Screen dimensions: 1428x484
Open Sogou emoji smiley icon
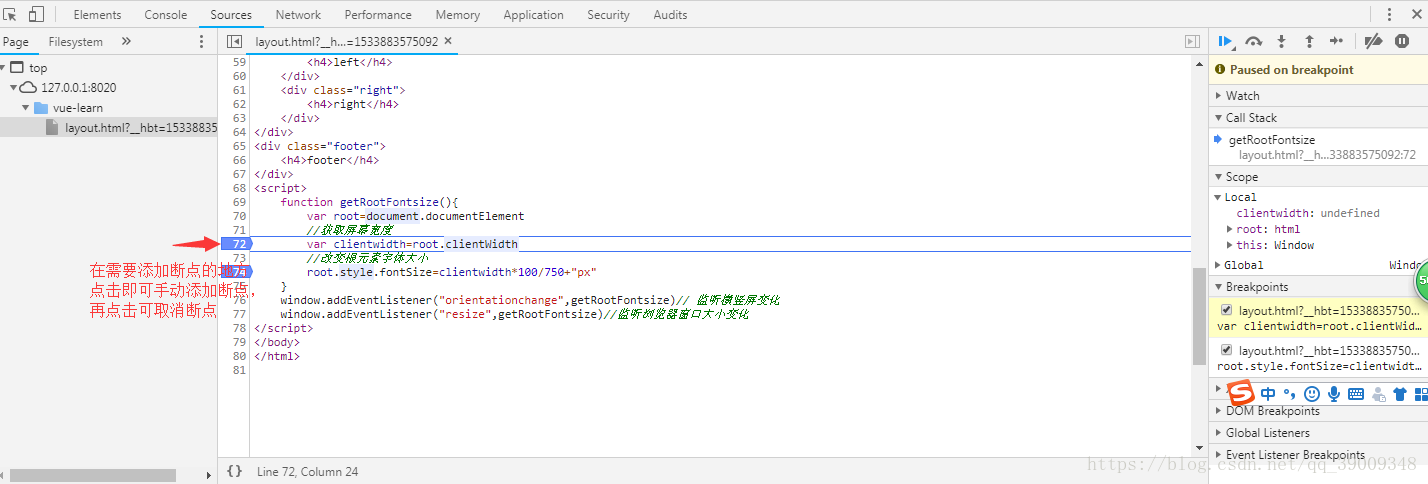coord(1312,393)
